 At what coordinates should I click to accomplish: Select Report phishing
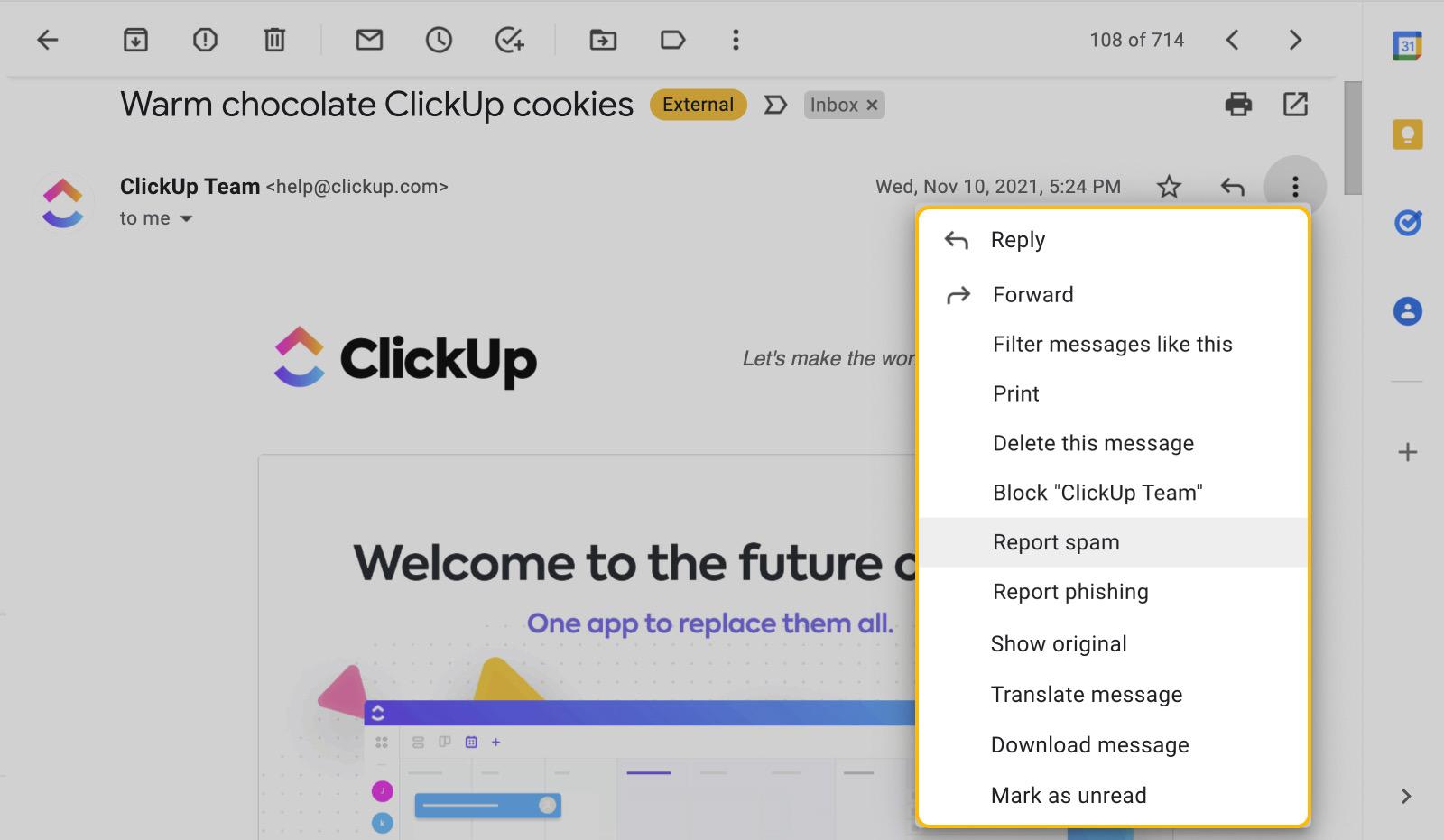coord(1113,593)
